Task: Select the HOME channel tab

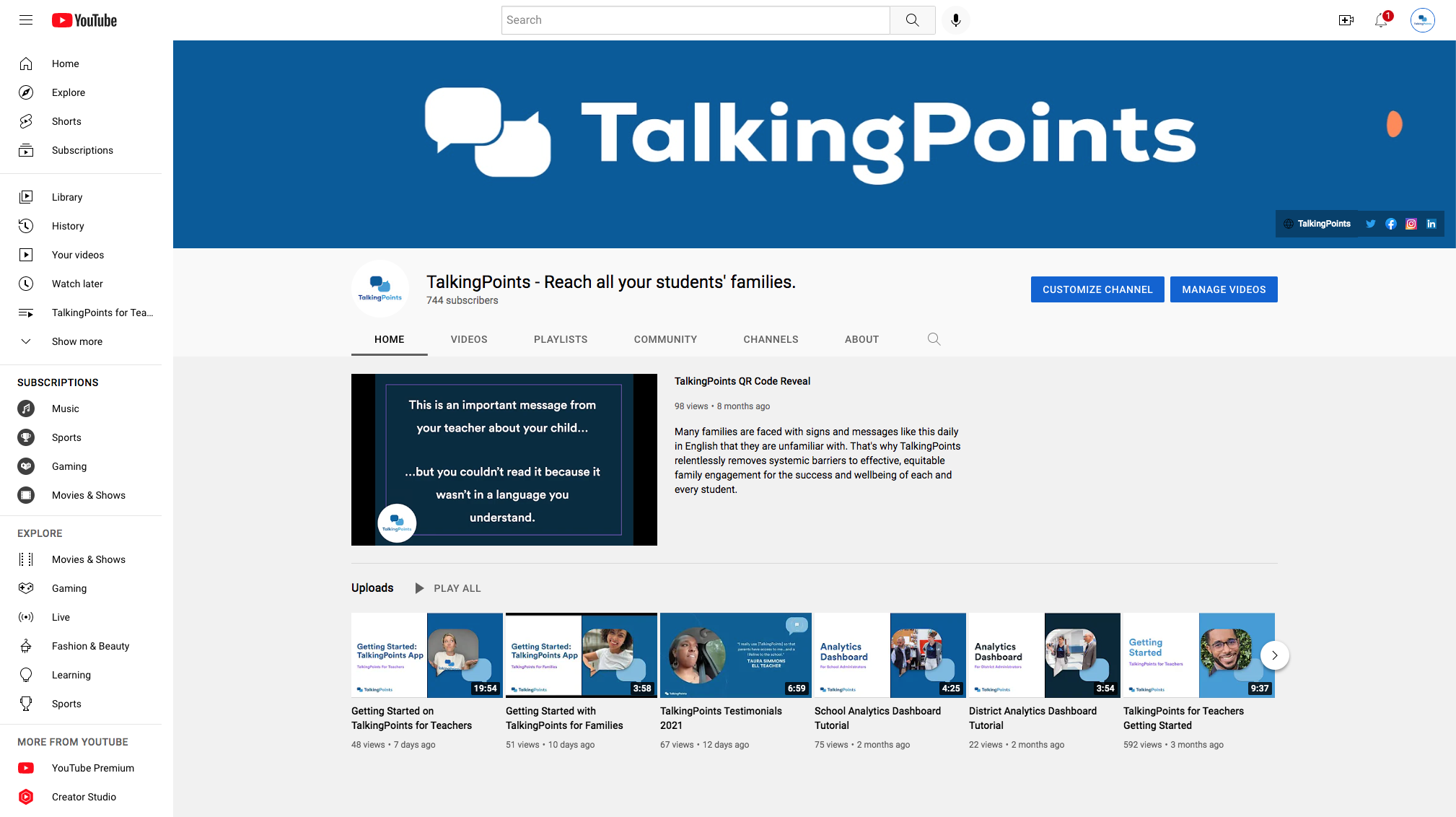Action: (389, 339)
